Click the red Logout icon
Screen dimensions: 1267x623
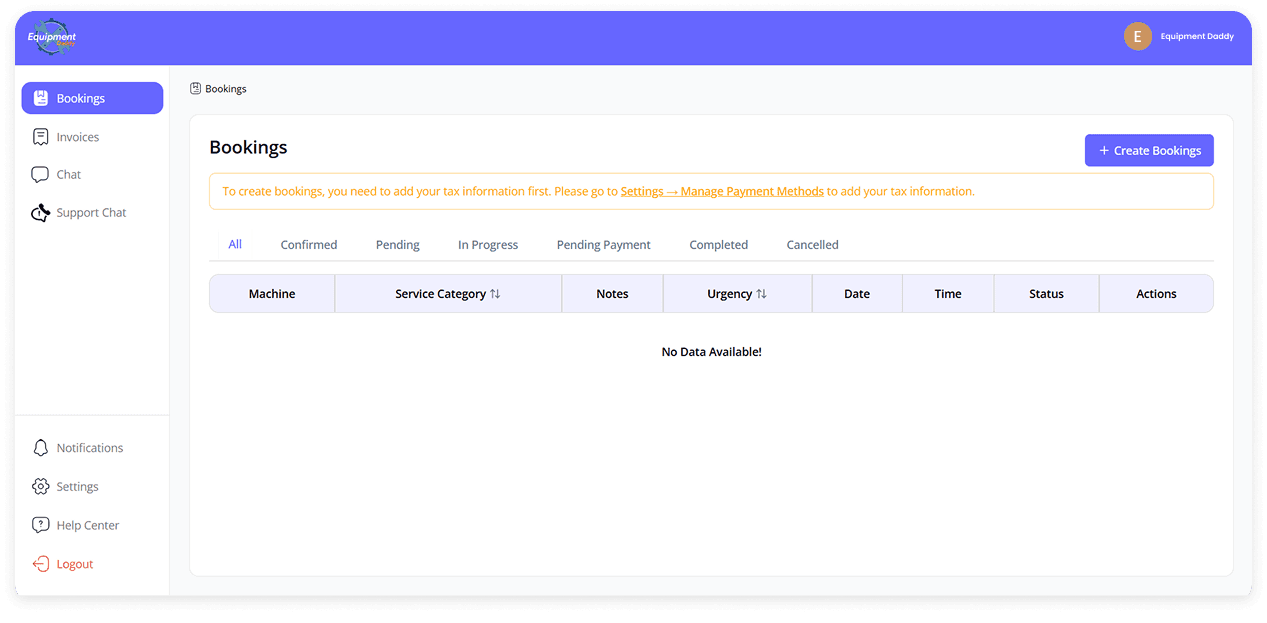coord(41,564)
